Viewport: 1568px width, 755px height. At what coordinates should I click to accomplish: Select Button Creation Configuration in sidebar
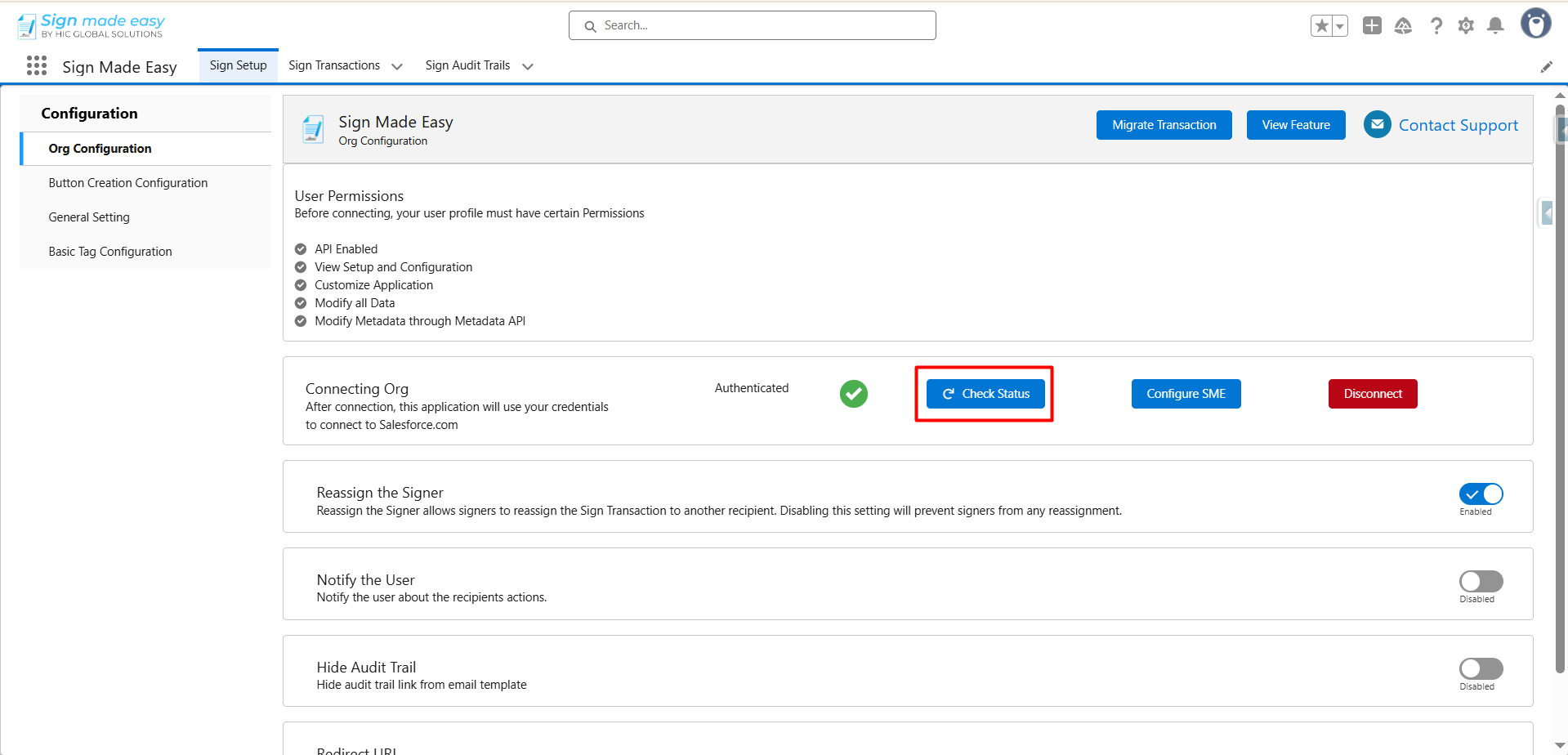click(x=128, y=183)
